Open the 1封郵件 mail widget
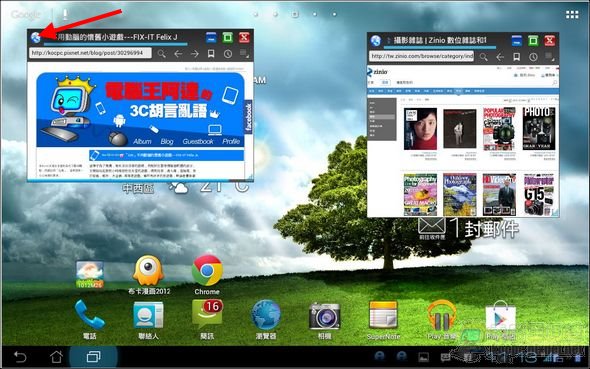Viewport: 590px width, 369px height. (x=468, y=228)
